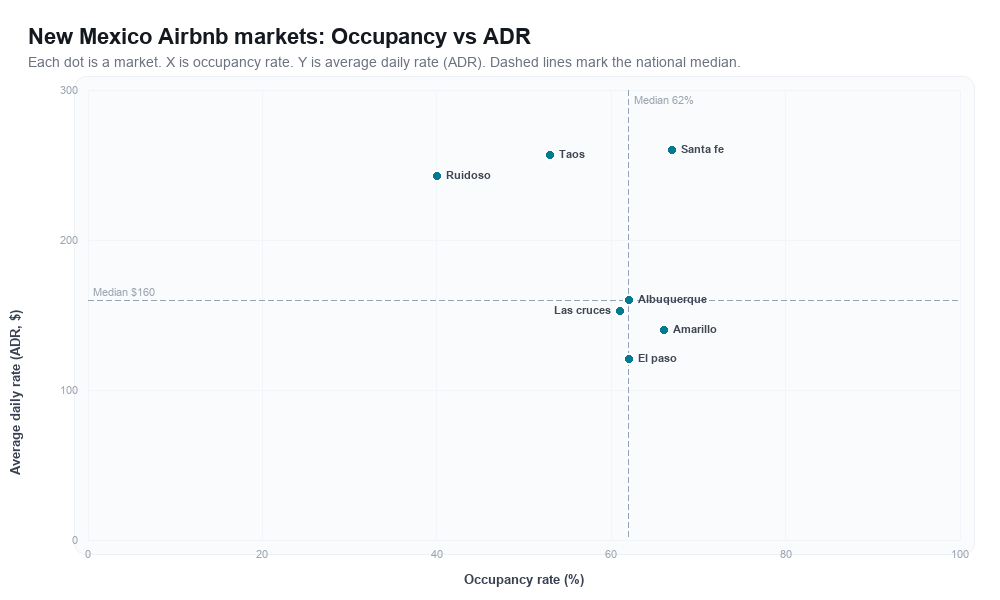1000x600 pixels.
Task: Click the chart subtitle description text
Action: coord(384,62)
